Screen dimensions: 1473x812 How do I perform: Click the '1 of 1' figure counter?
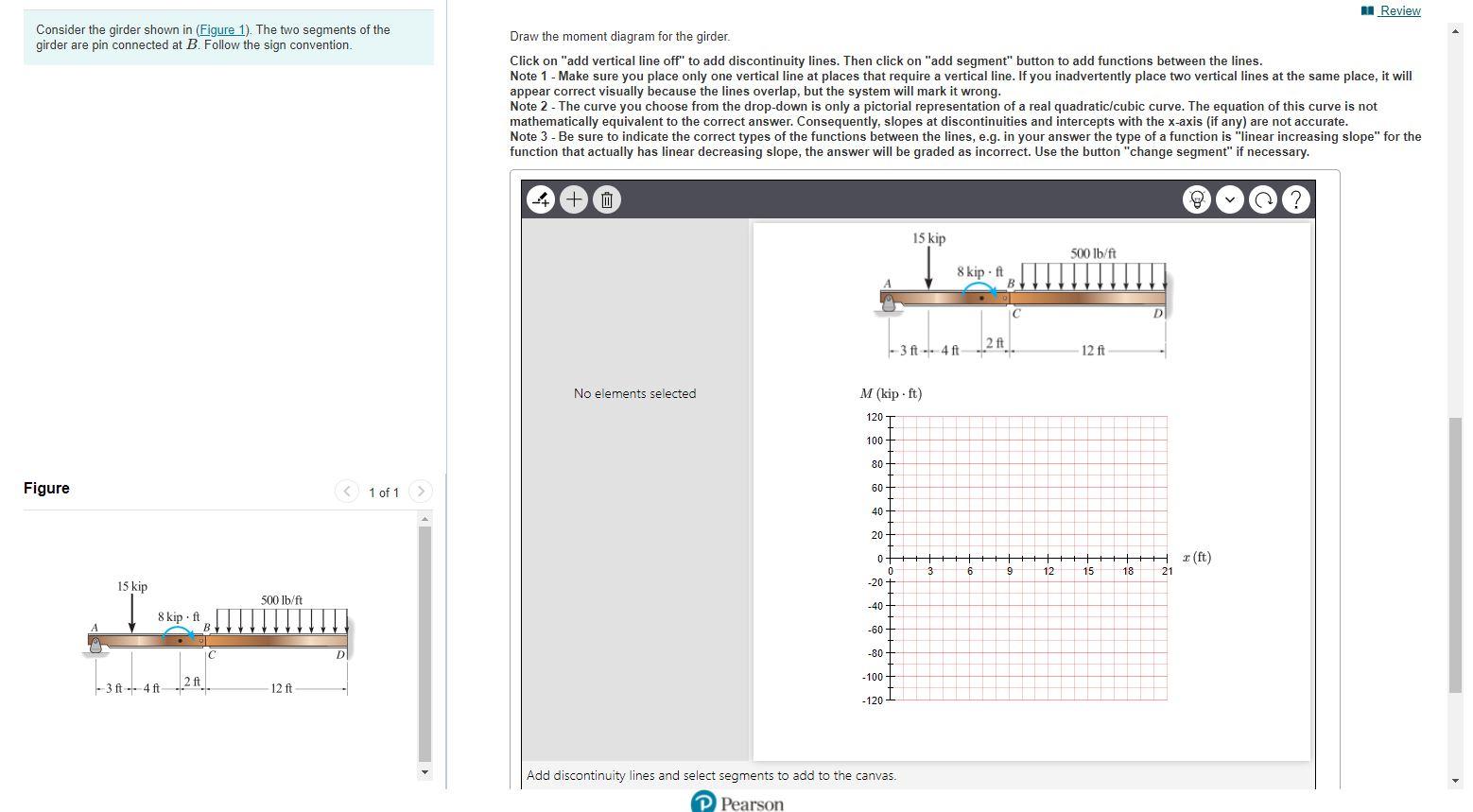383,492
